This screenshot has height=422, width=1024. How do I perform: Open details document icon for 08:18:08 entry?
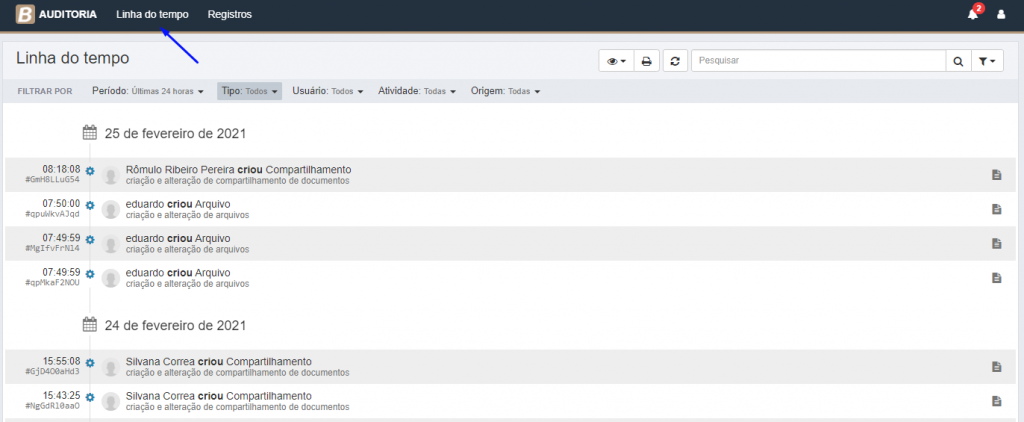(x=996, y=175)
